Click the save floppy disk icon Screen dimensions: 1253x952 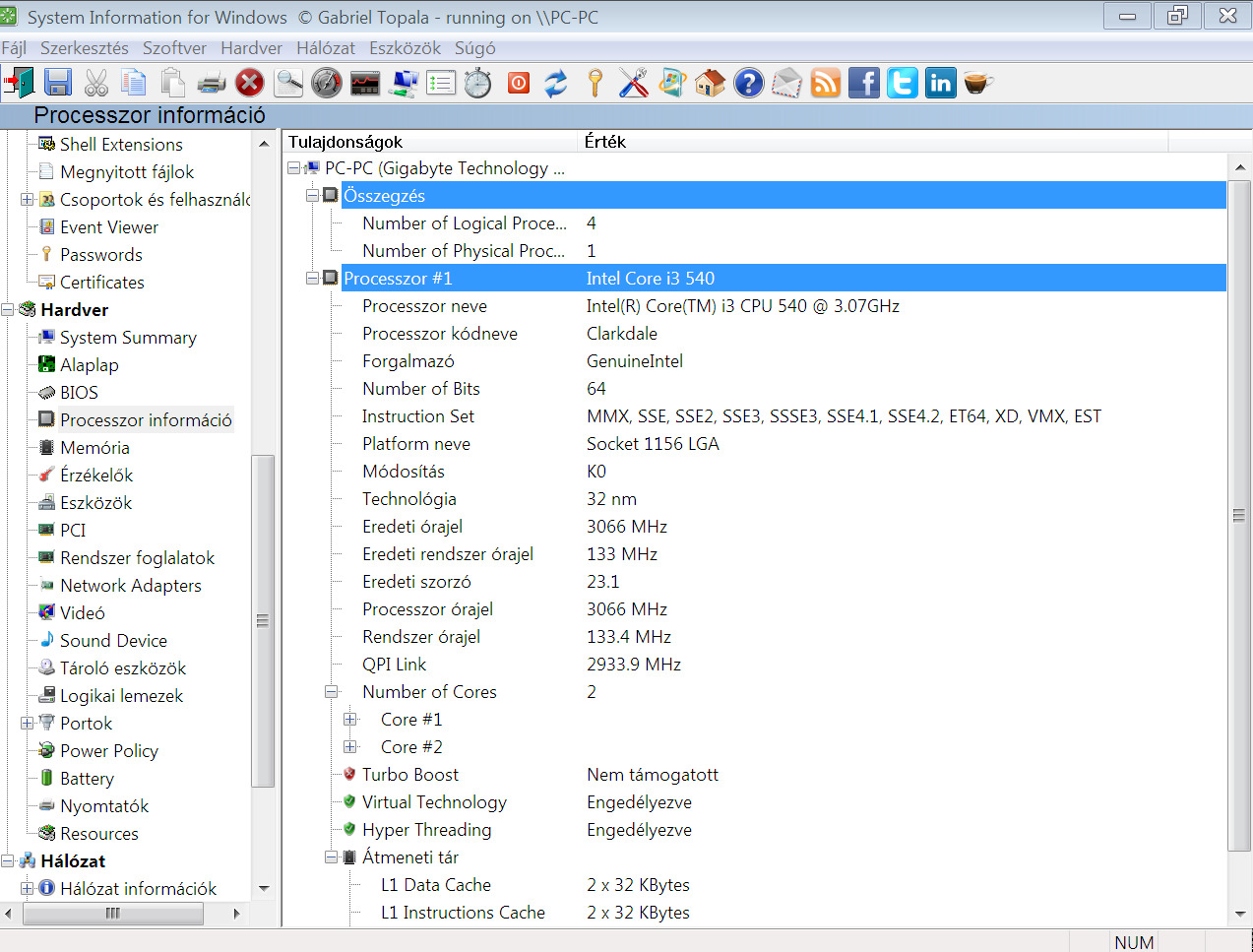pyautogui.click(x=58, y=84)
